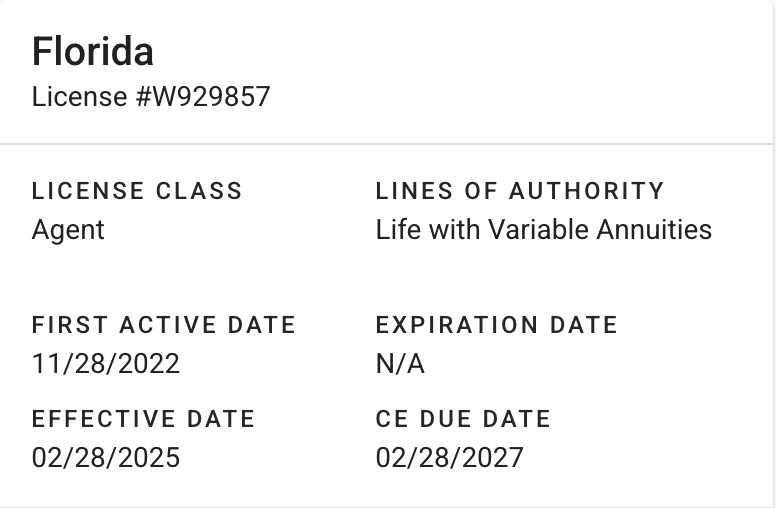The height and width of the screenshot is (508, 776).
Task: Select the effective date 02/28/2025
Action: [106, 458]
